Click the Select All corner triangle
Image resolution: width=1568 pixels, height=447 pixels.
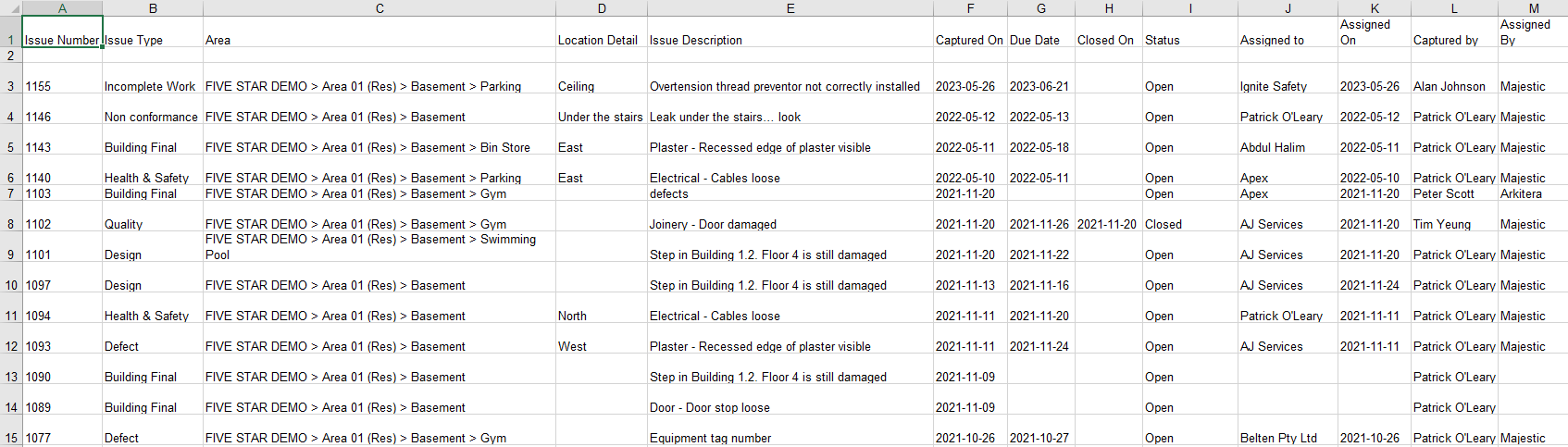click(x=11, y=8)
